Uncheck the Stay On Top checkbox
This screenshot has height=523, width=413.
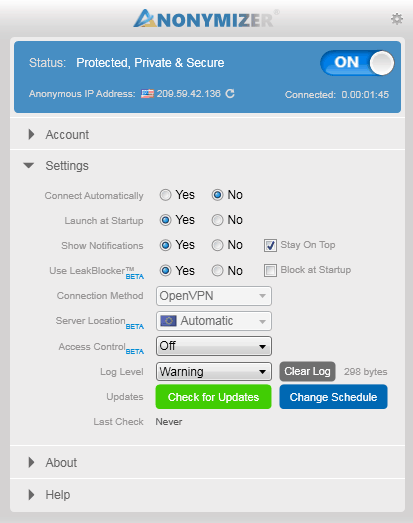[x=270, y=245]
